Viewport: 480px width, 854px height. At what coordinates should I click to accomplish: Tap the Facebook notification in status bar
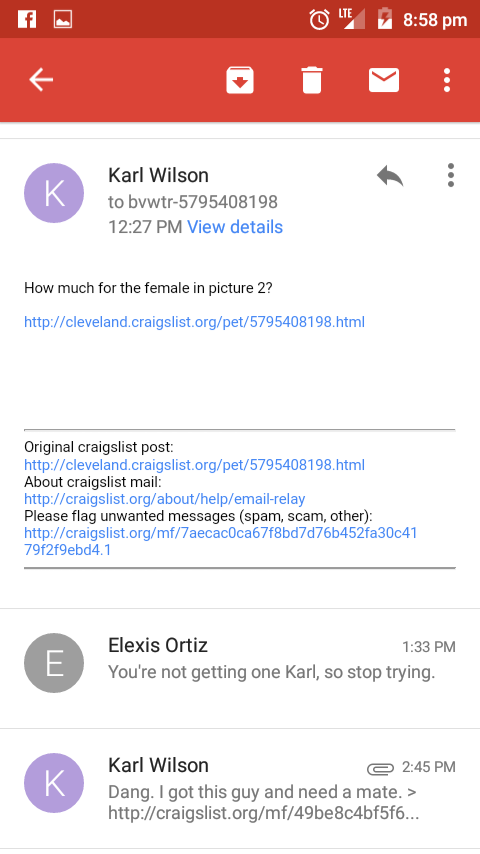(x=27, y=19)
